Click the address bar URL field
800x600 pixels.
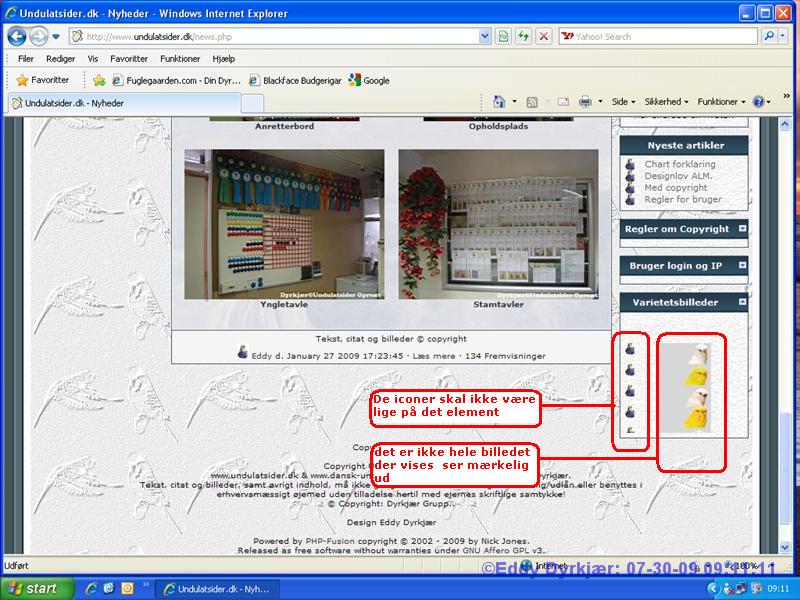tap(274, 37)
